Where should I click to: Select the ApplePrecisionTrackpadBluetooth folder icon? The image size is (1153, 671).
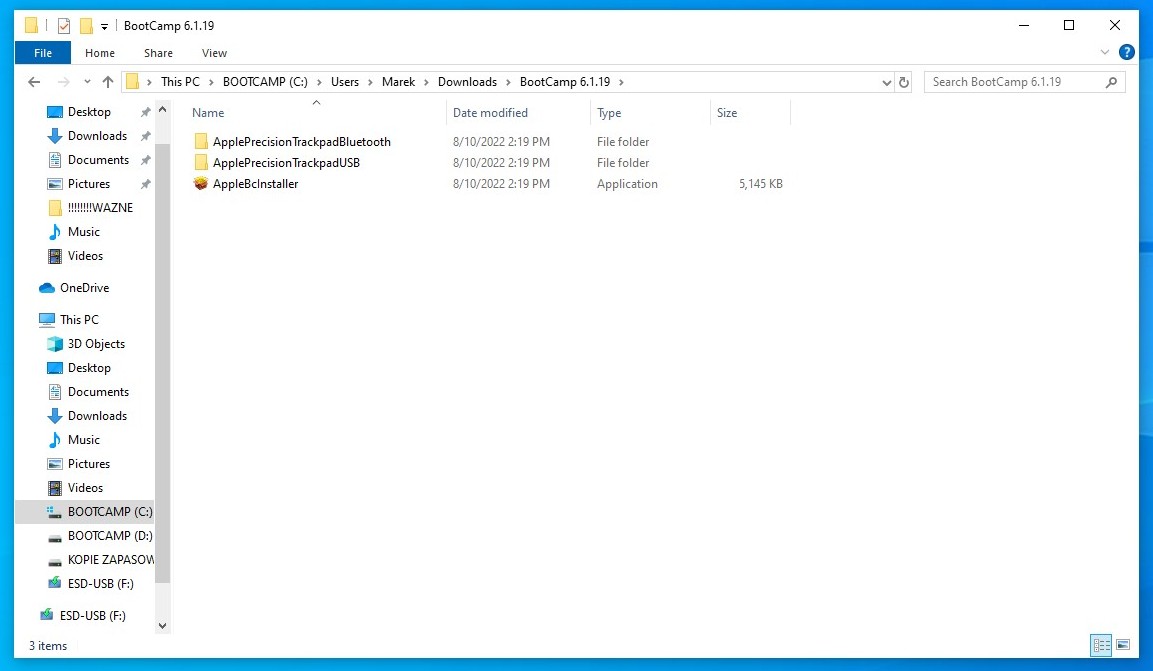click(201, 141)
